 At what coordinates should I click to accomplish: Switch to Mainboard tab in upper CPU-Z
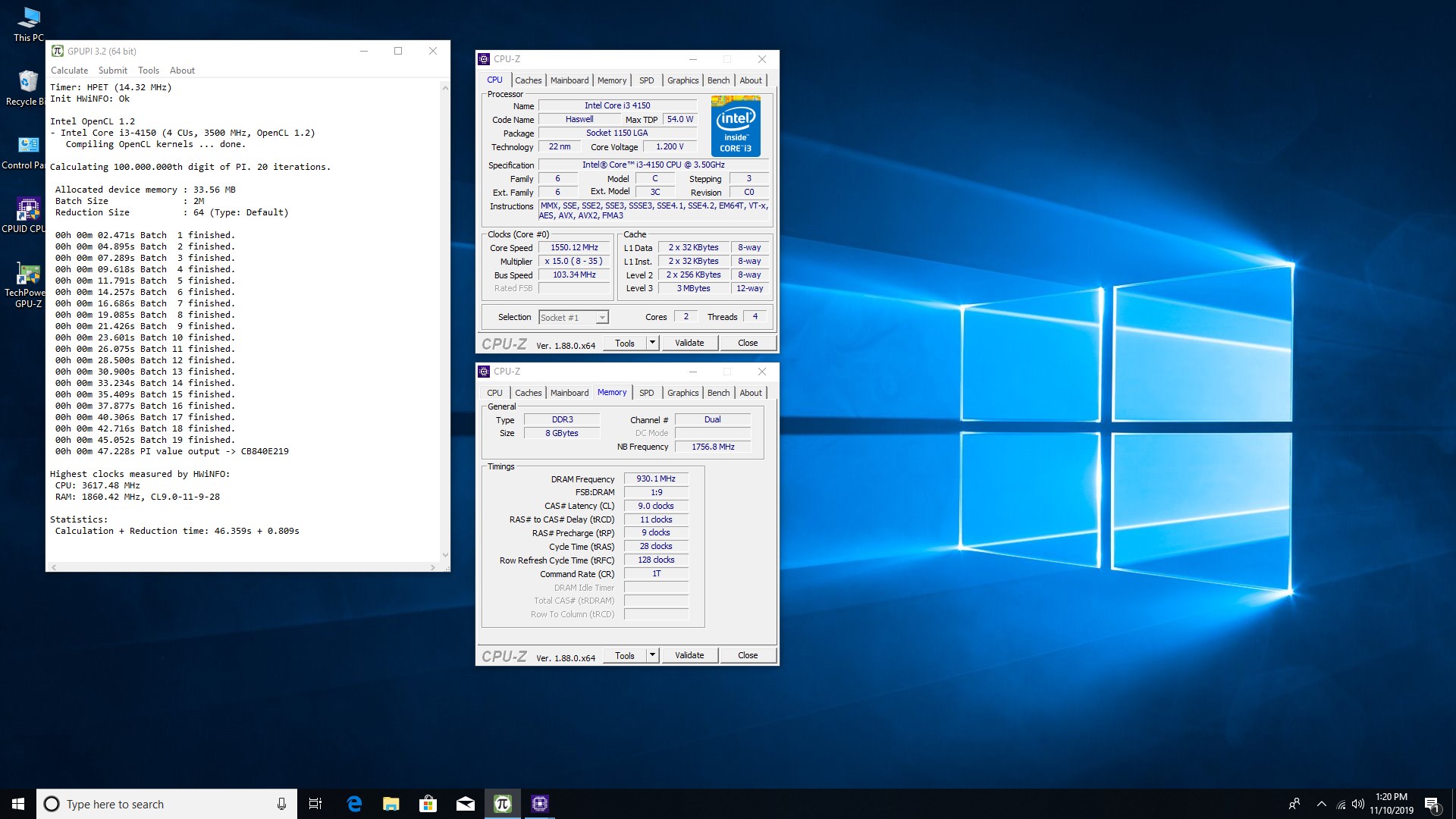[570, 80]
